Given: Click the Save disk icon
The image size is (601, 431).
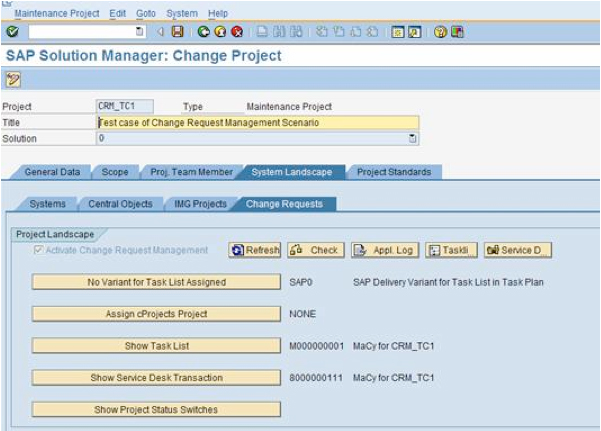Looking at the screenshot, I should point(177,31).
